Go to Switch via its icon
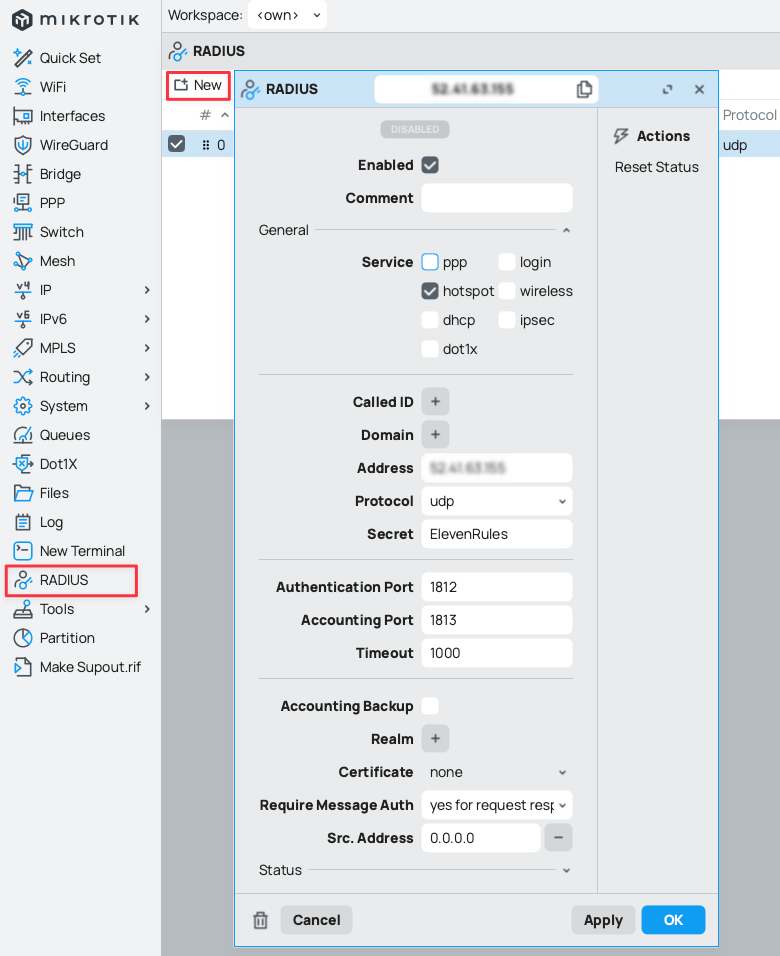The height and width of the screenshot is (956, 780). click(x=23, y=232)
